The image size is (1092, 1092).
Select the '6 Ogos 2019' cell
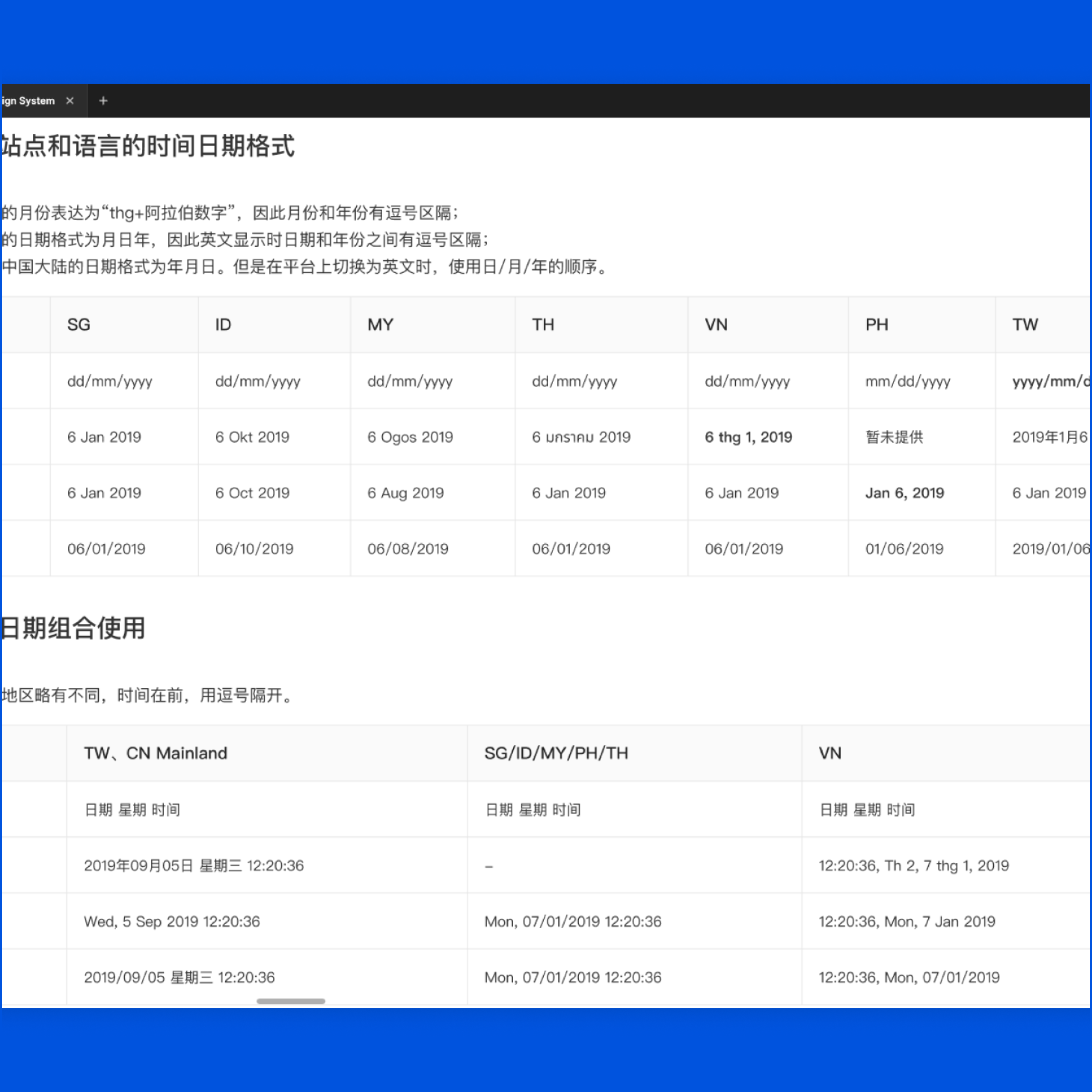pos(432,437)
